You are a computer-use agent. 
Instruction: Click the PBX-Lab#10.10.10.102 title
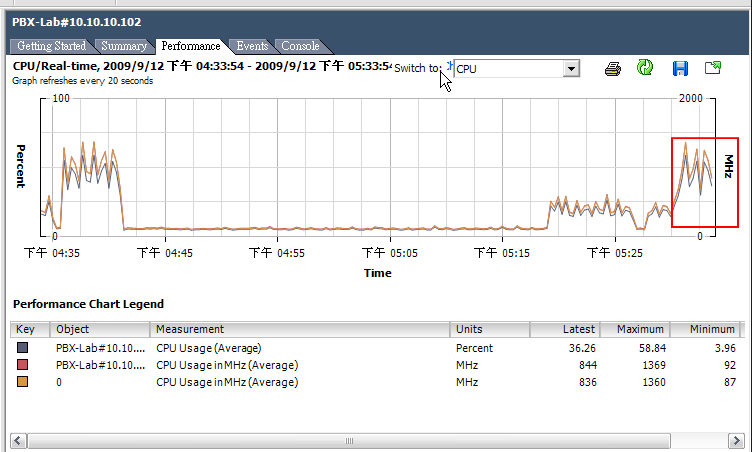point(77,22)
